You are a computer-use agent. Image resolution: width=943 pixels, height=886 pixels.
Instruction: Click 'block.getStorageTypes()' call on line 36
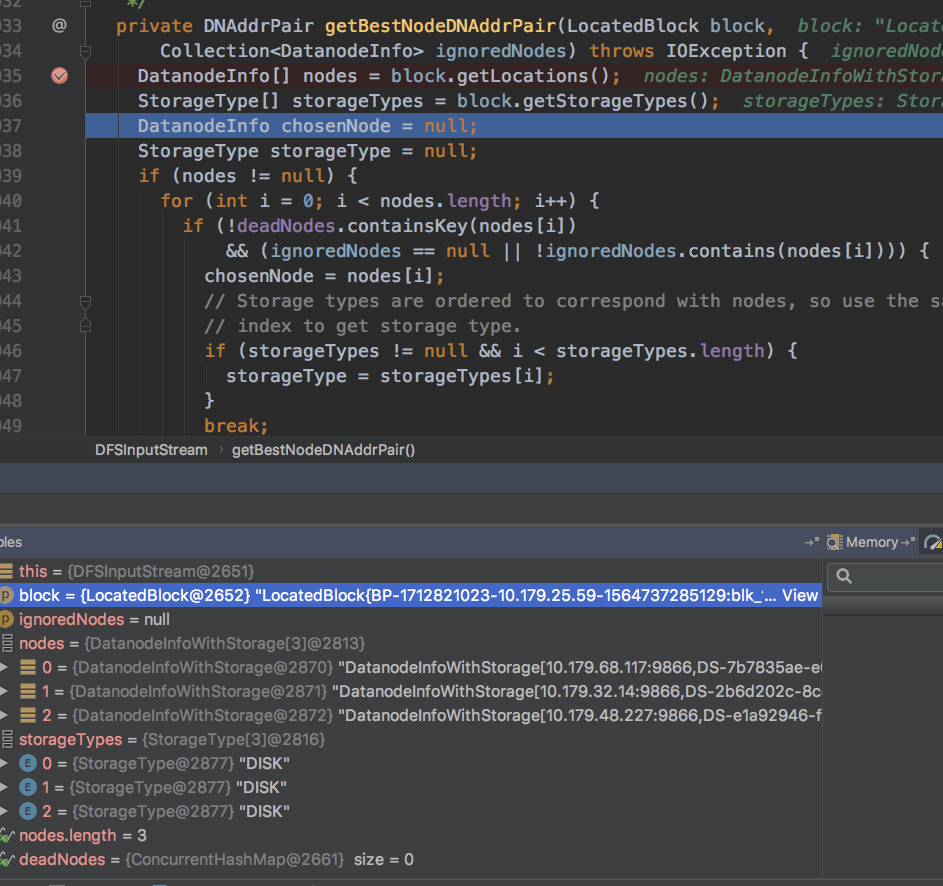tap(582, 100)
